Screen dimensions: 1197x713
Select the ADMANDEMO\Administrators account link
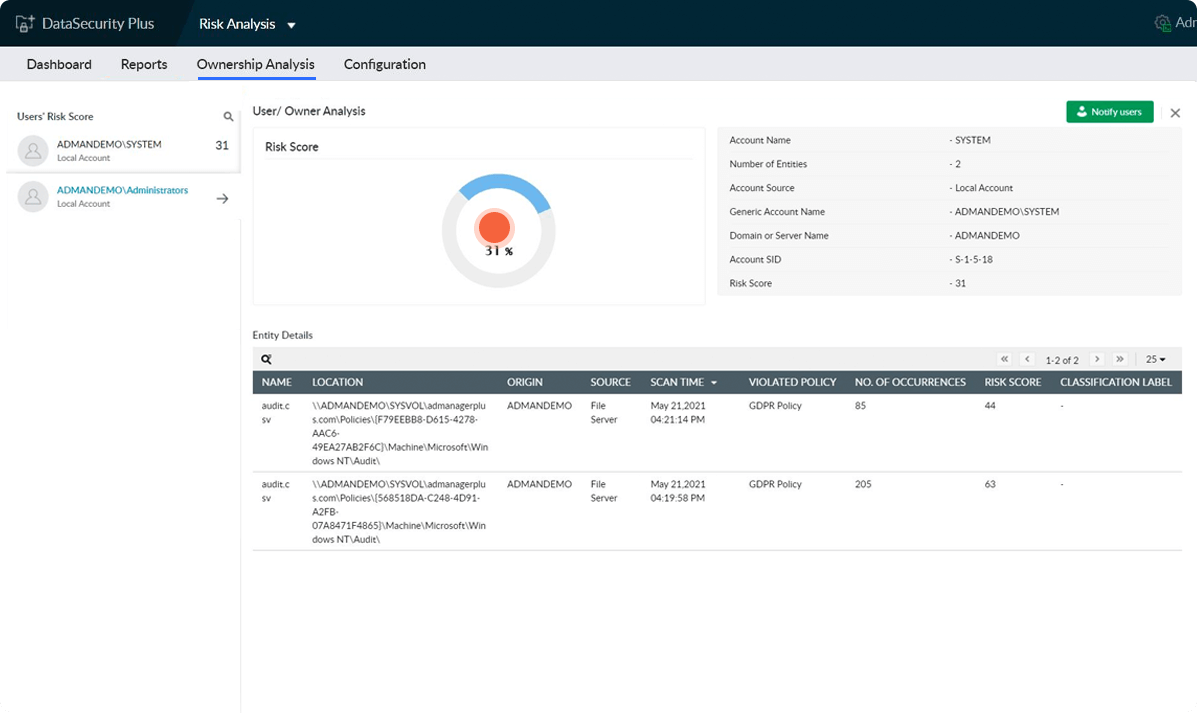coord(122,190)
